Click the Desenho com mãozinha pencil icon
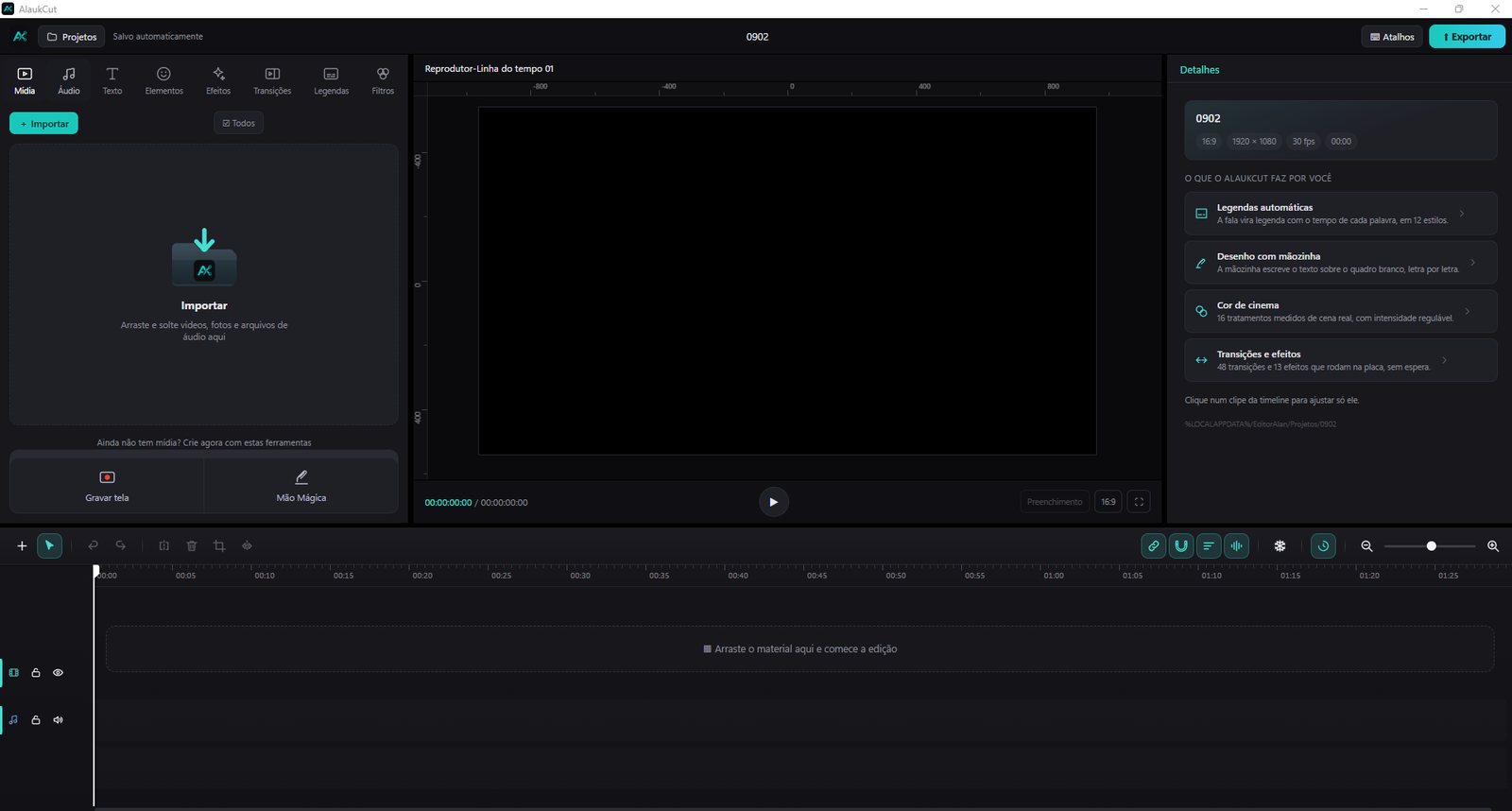The image size is (1512, 811). (1201, 263)
